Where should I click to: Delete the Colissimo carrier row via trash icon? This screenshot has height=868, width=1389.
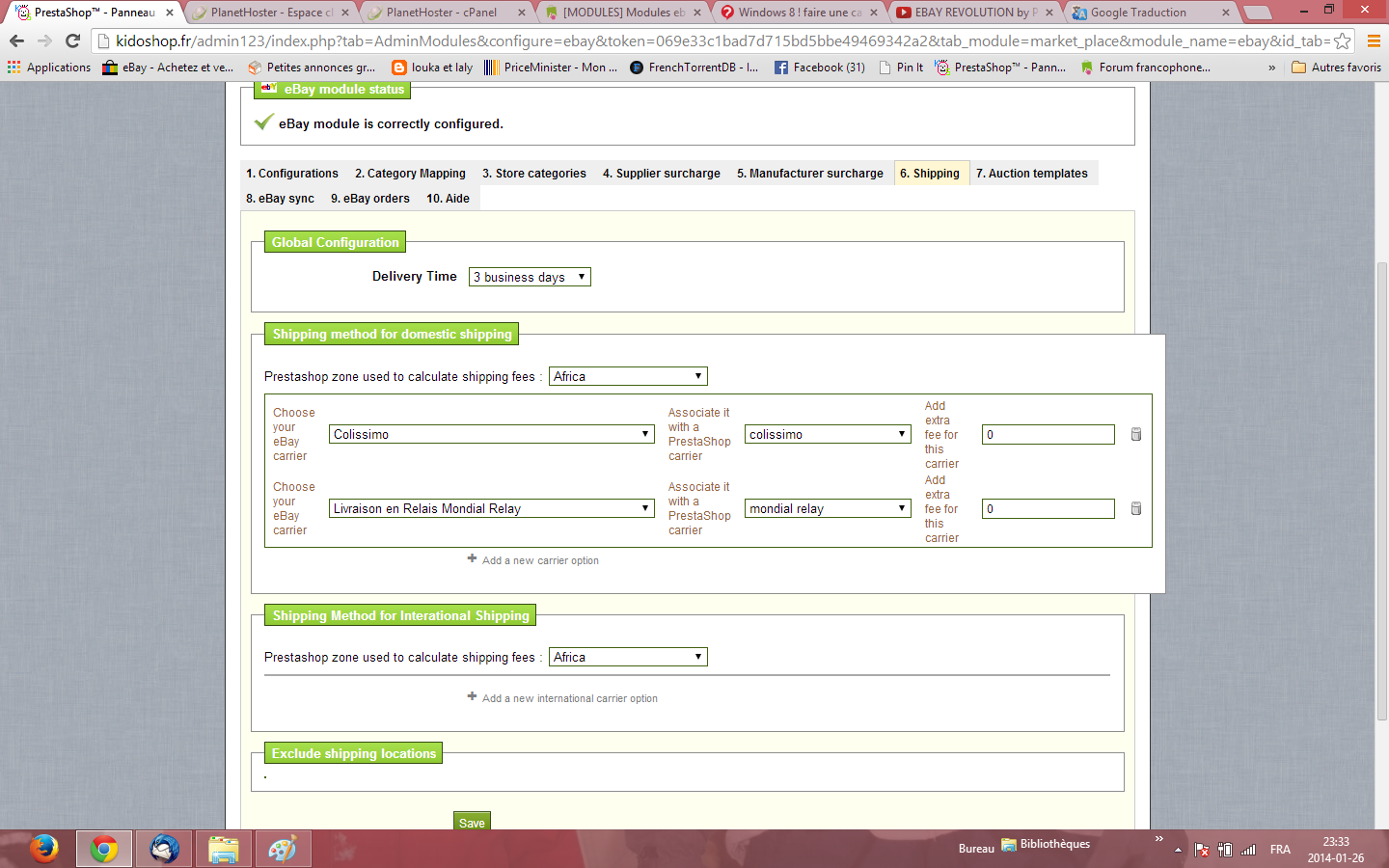1136,435
